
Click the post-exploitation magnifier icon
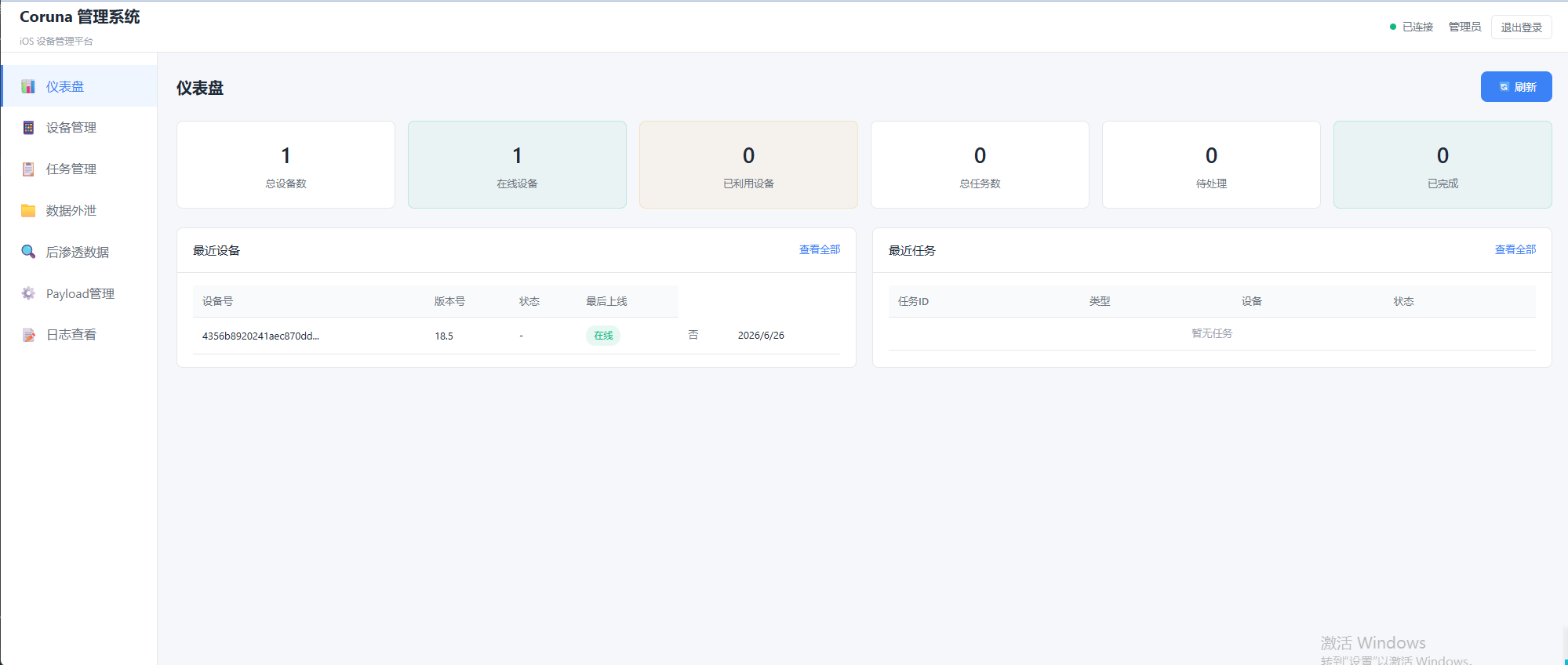coord(28,252)
